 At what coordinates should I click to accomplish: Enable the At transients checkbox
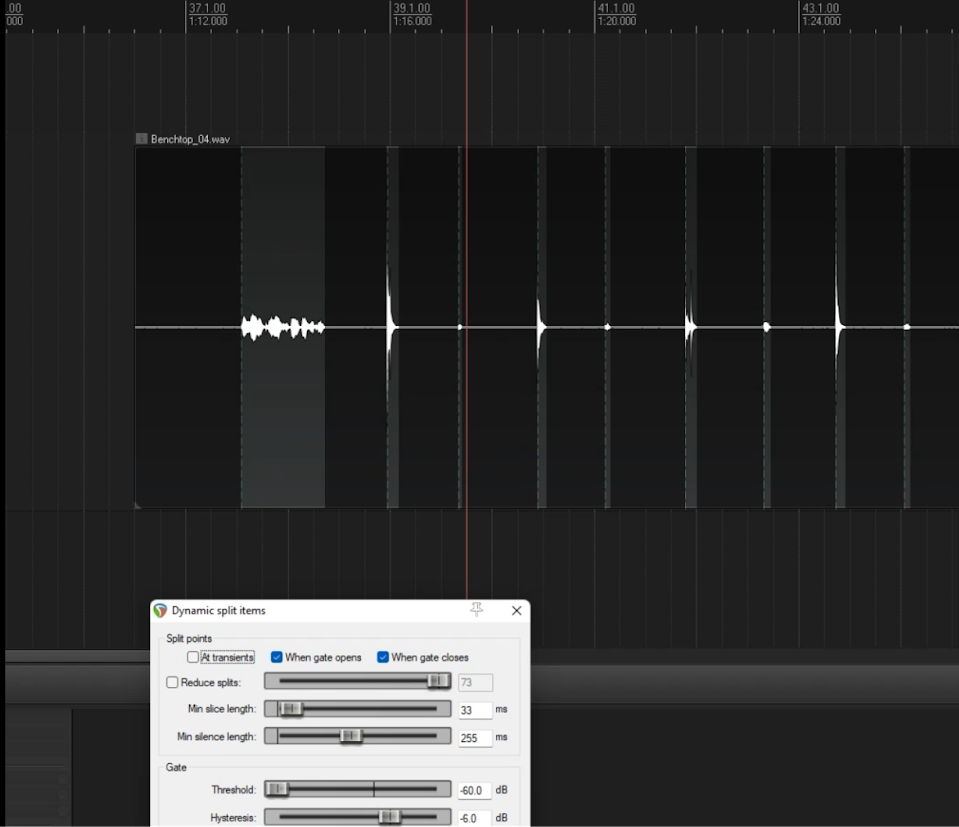pyautogui.click(x=193, y=657)
